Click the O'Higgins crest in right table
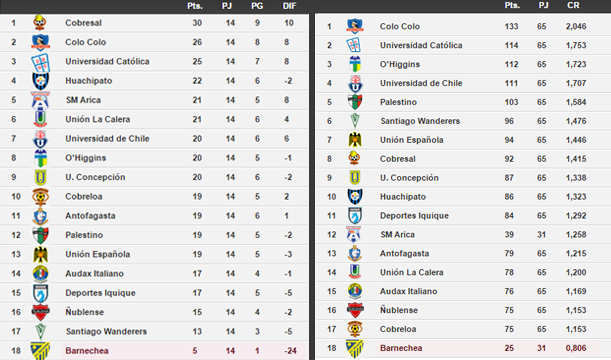 tap(355, 64)
